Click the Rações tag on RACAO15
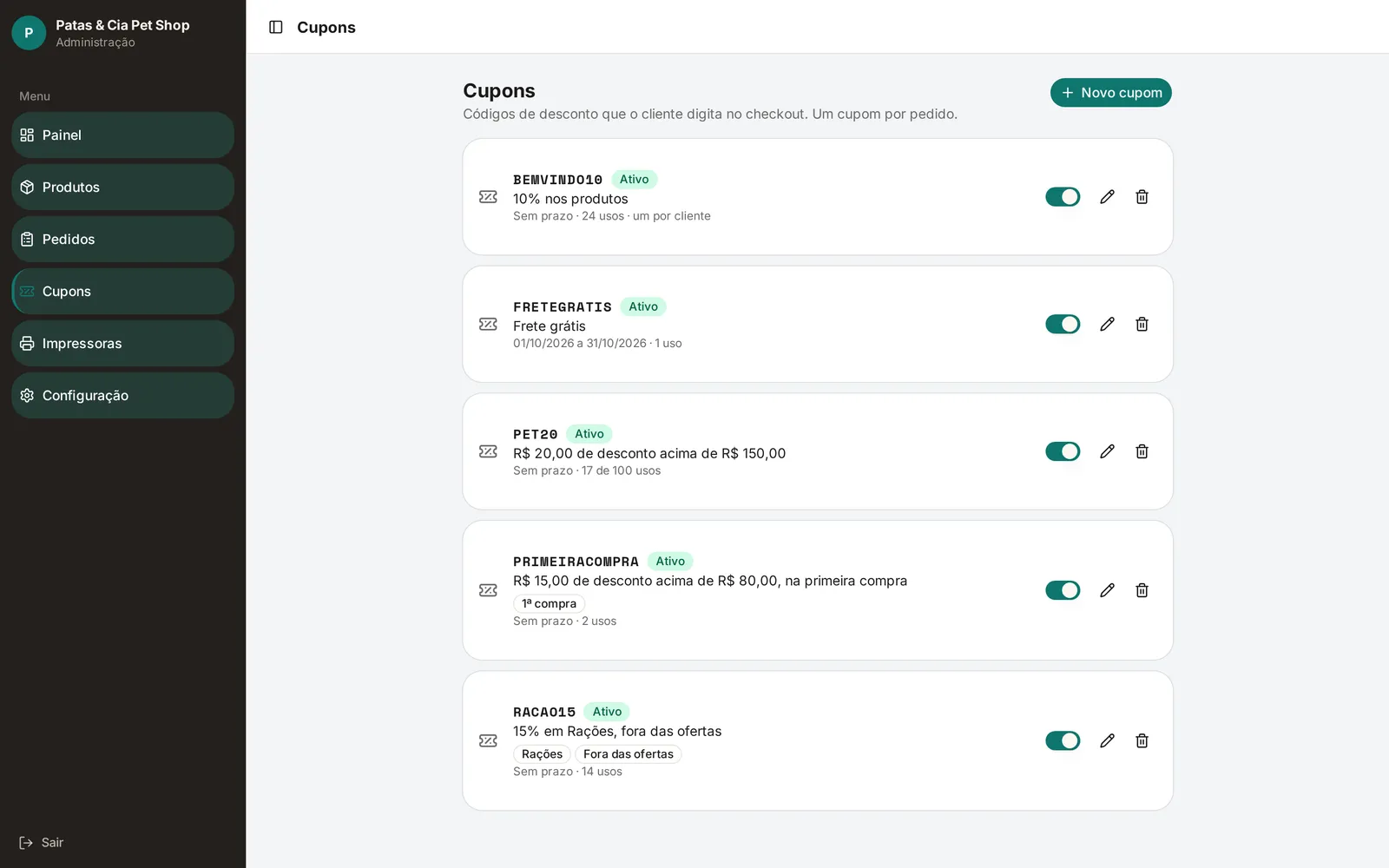 click(542, 753)
